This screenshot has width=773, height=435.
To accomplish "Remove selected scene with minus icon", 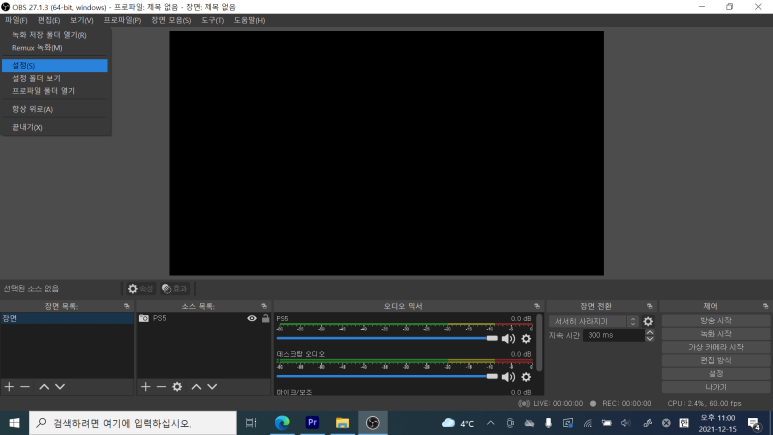I will coord(25,387).
